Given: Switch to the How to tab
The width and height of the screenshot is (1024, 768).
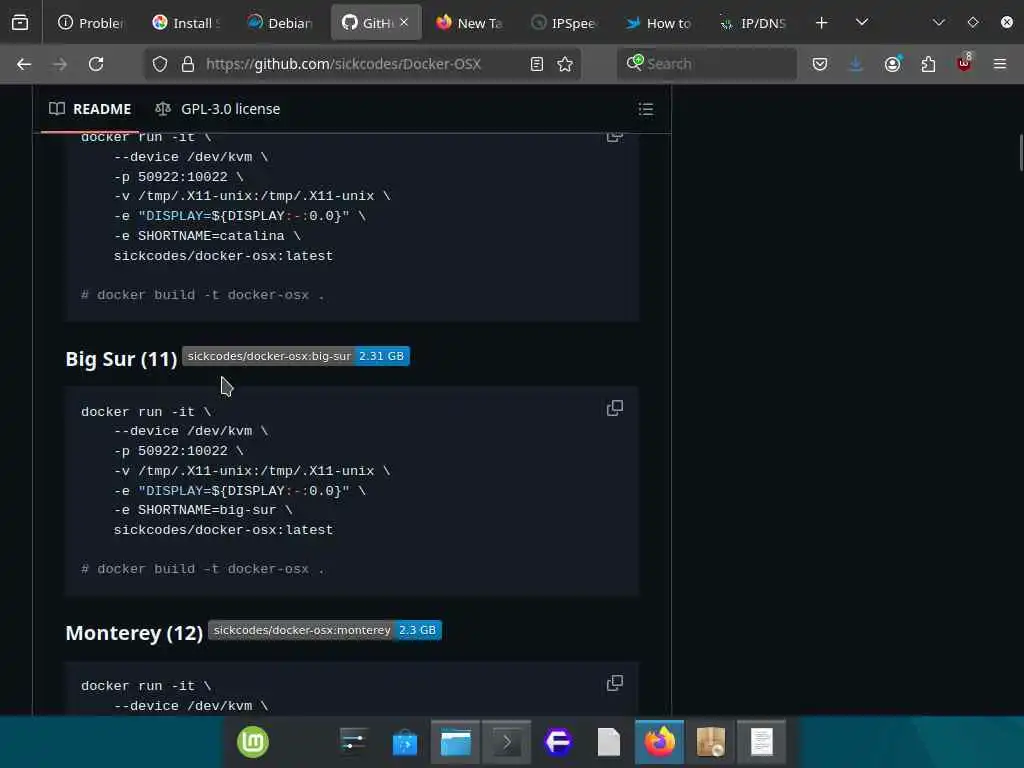Looking at the screenshot, I should (659, 23).
